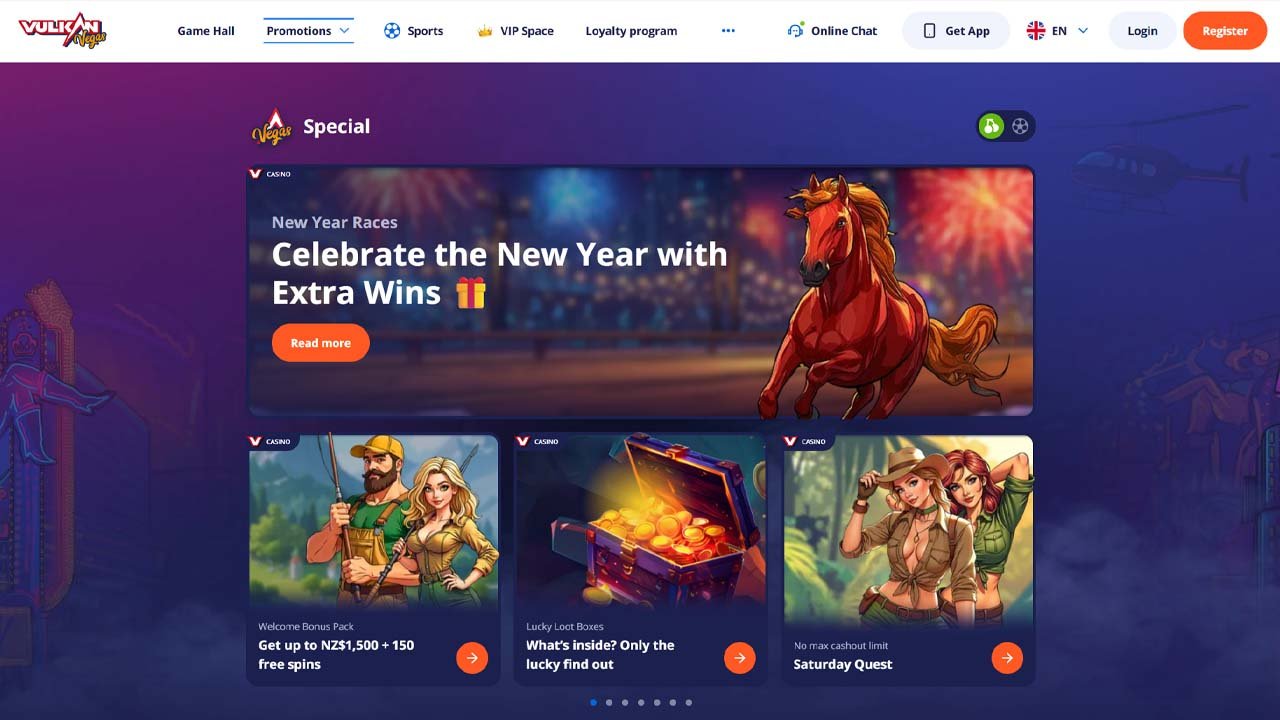The width and height of the screenshot is (1280, 720).
Task: Open the three-dots more menu
Action: click(728, 31)
